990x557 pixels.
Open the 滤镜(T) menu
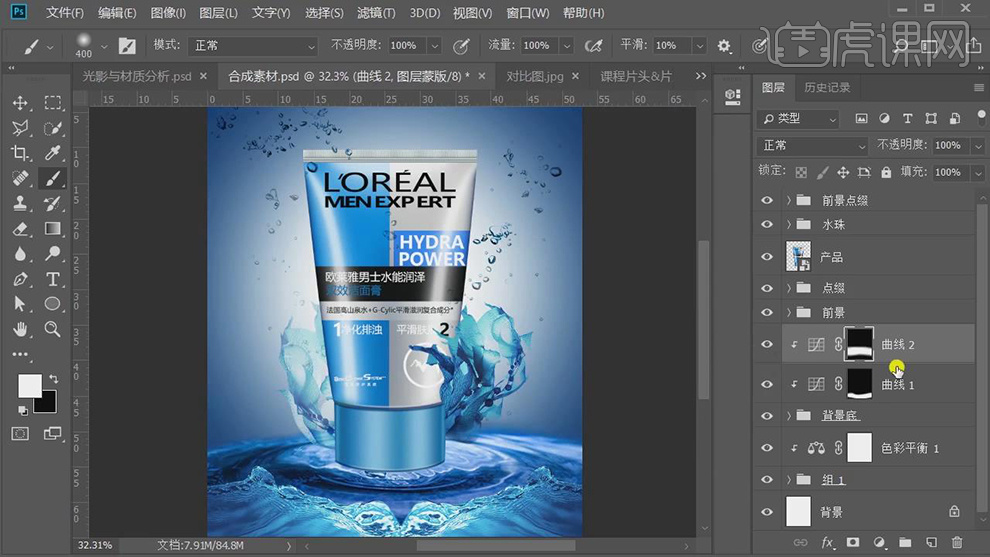pyautogui.click(x=376, y=13)
